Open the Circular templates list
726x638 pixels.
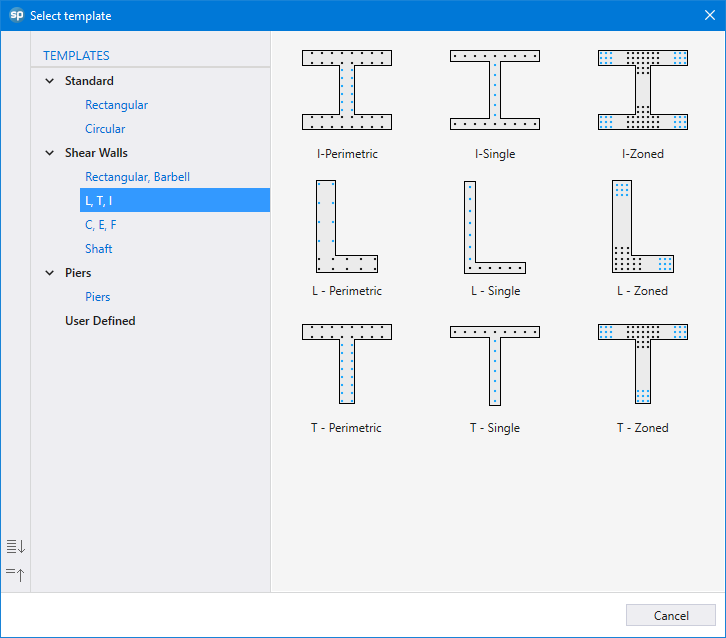point(105,129)
